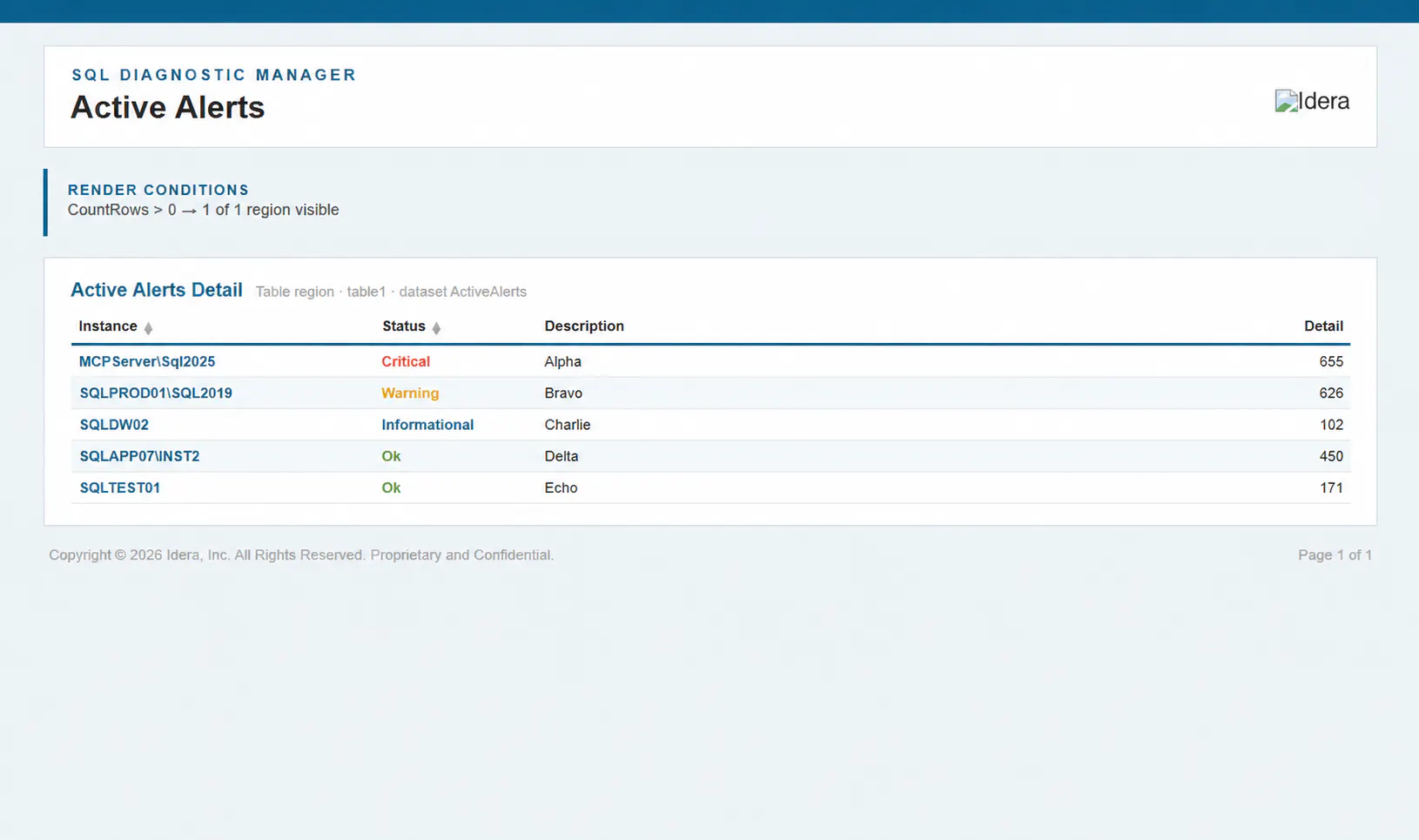Click the detail value 171
1419x840 pixels.
coord(1331,487)
